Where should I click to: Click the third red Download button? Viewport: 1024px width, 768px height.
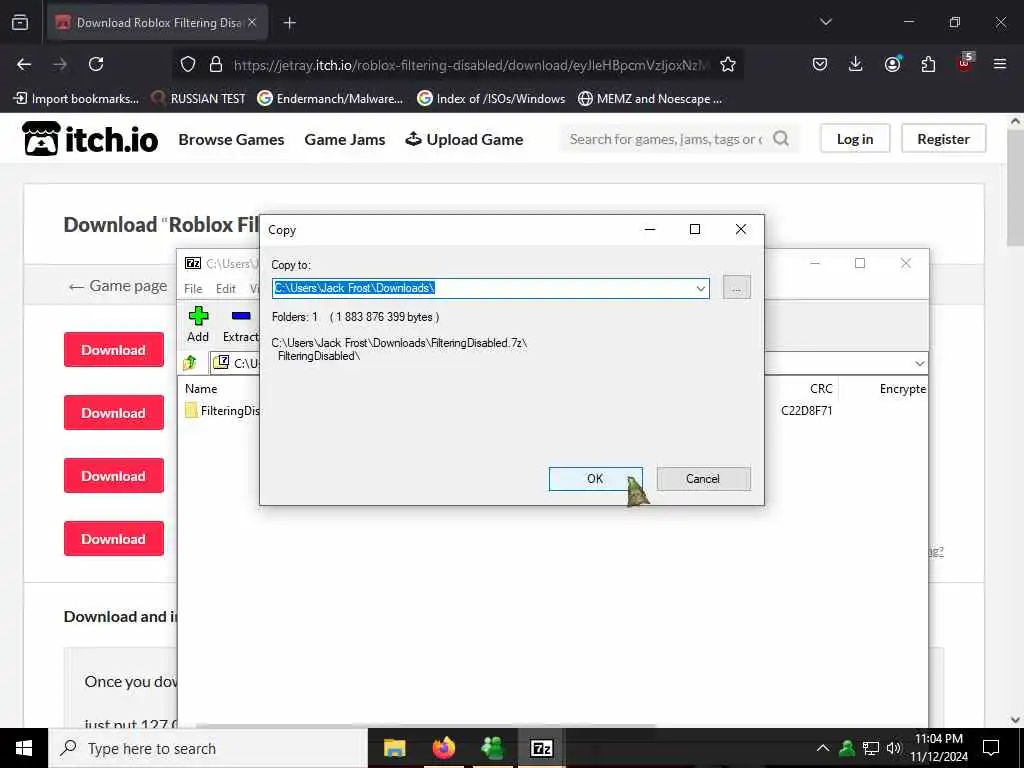pos(114,476)
